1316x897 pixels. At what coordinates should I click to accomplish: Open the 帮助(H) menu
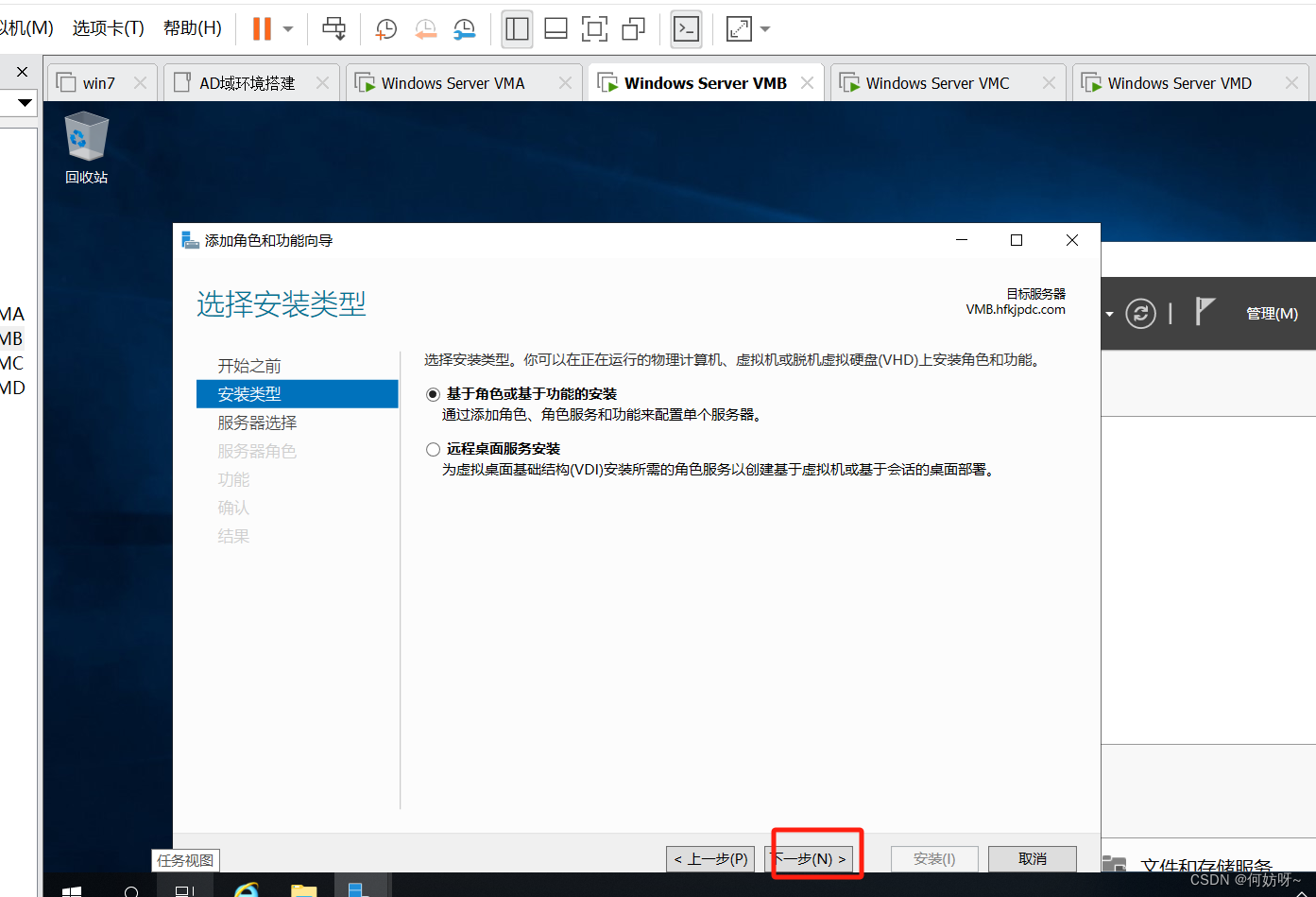[x=192, y=28]
